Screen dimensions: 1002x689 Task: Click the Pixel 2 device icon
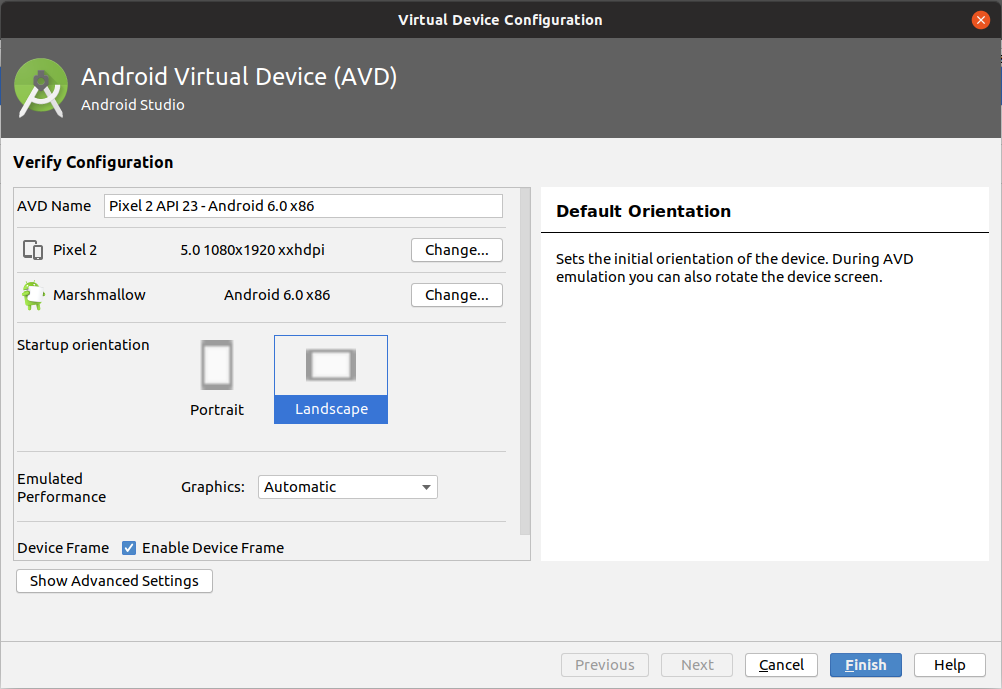click(x=33, y=250)
